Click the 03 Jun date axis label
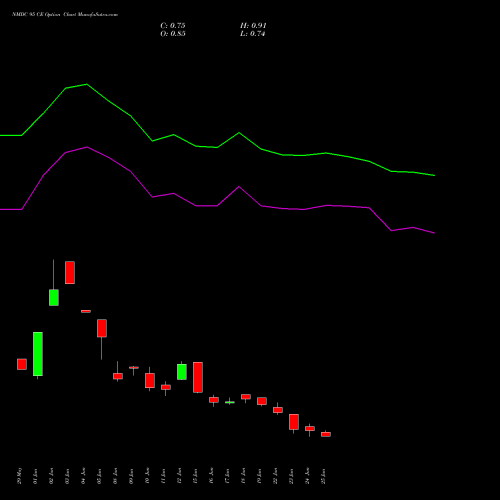The image size is (500, 500). 67,476
